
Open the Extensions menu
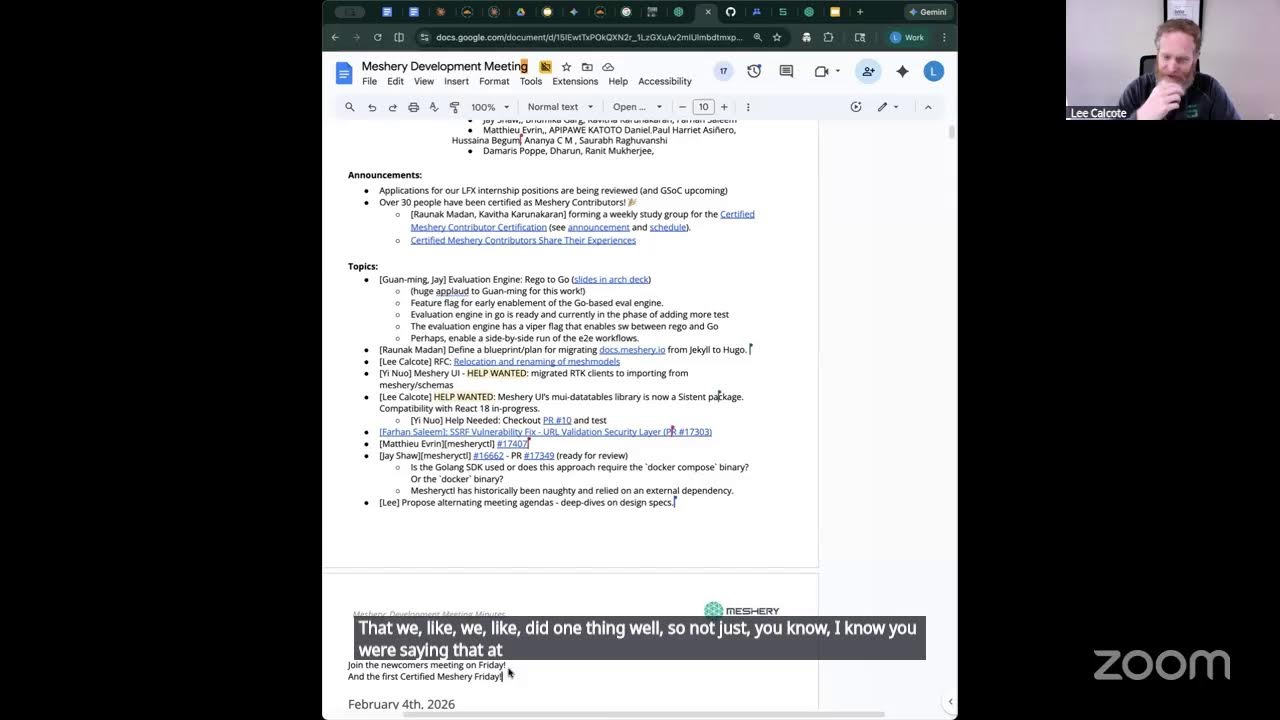click(x=575, y=81)
